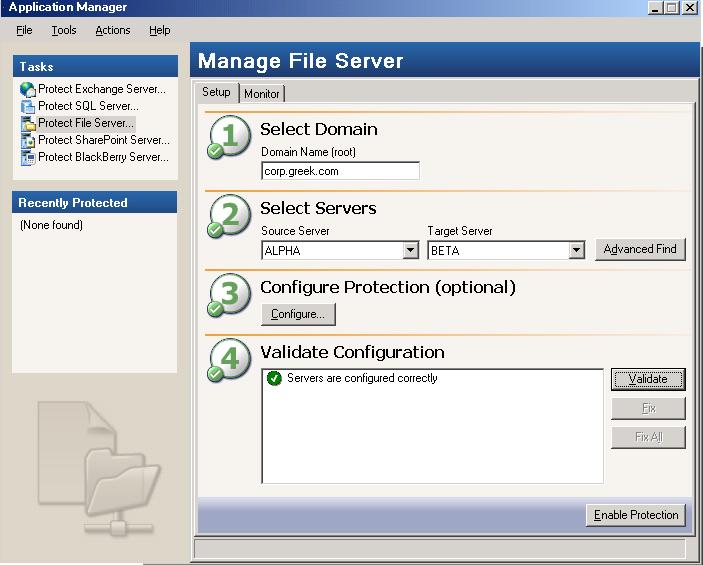
Task: Click the Protect File Server folder icon
Action: 28,123
